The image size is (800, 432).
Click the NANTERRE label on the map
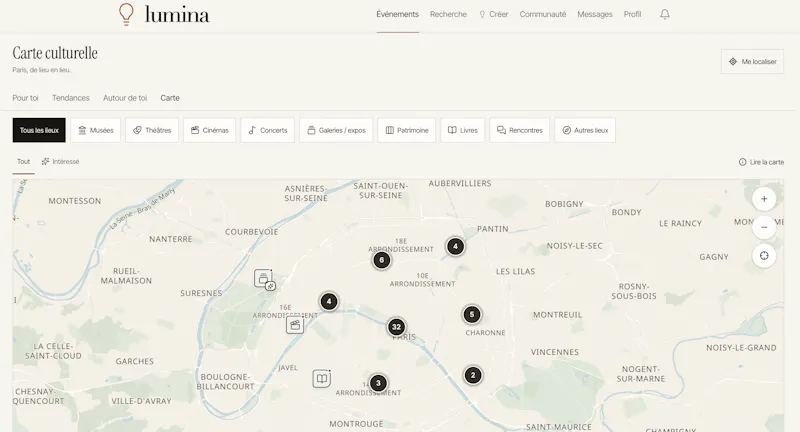click(x=170, y=239)
